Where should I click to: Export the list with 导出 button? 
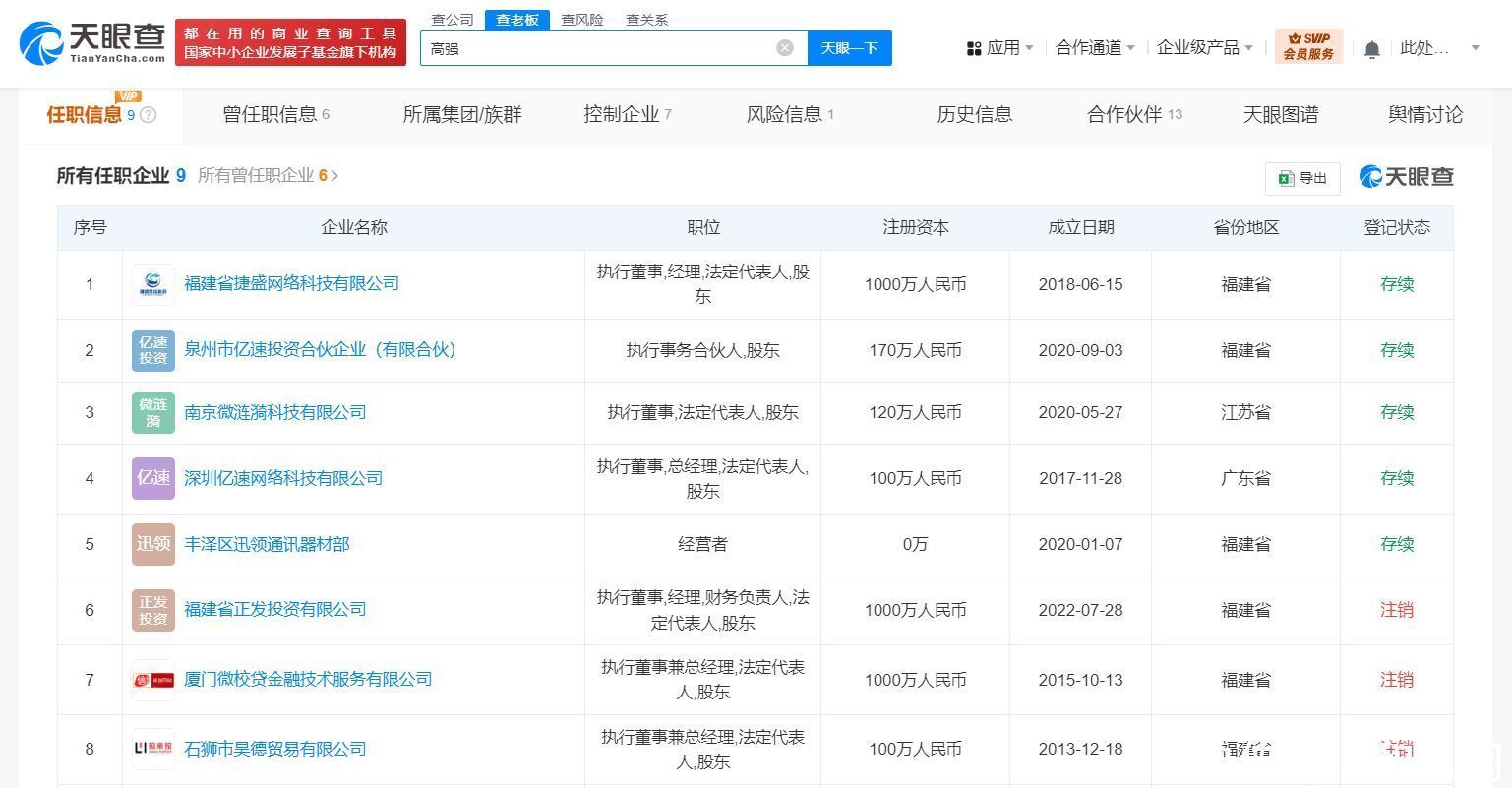1302,178
